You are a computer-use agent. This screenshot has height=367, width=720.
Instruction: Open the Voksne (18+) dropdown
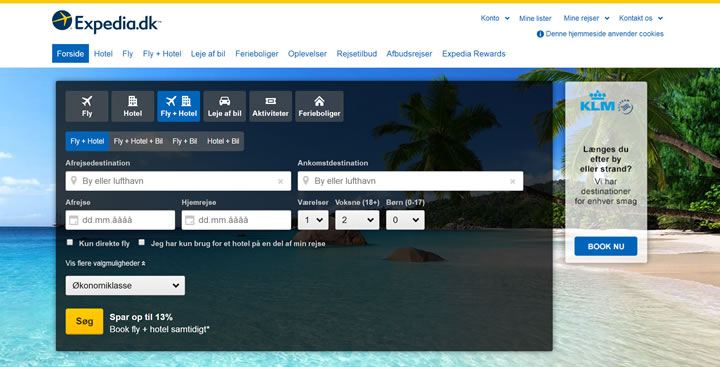(x=357, y=220)
